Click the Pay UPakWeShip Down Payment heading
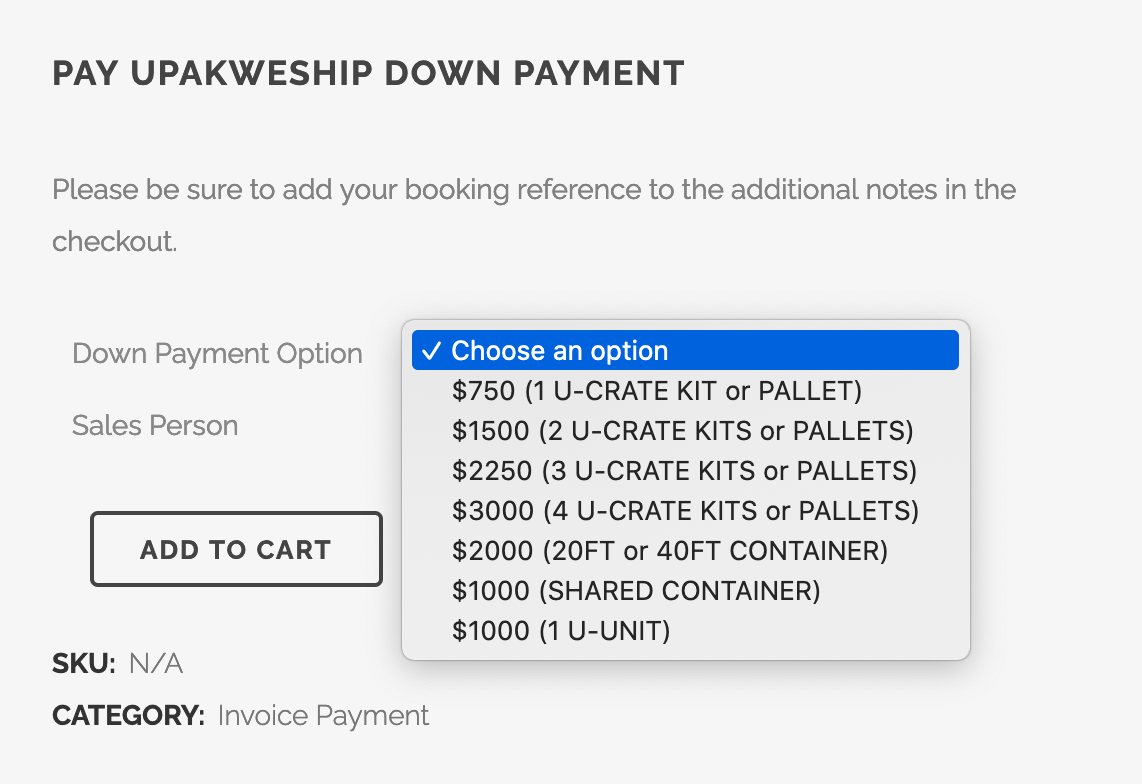The image size is (1142, 784). pos(368,74)
